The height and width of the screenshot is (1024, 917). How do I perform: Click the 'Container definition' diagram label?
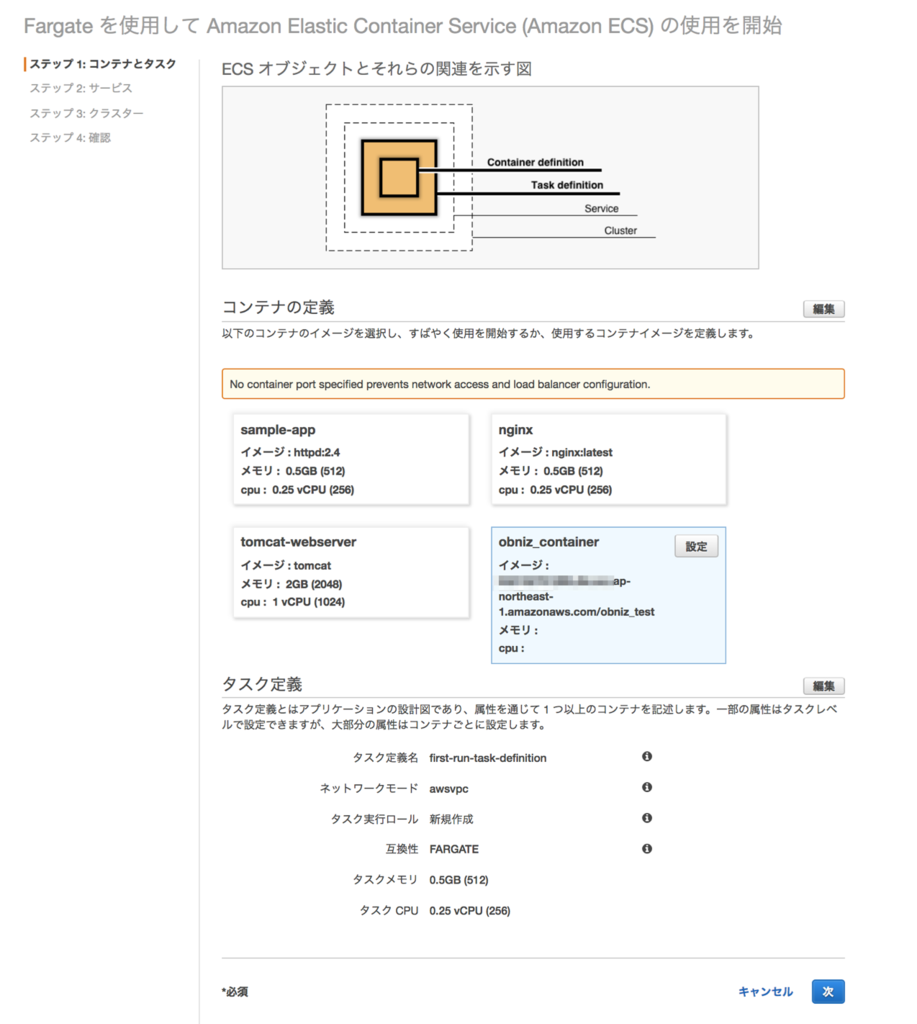(536, 162)
